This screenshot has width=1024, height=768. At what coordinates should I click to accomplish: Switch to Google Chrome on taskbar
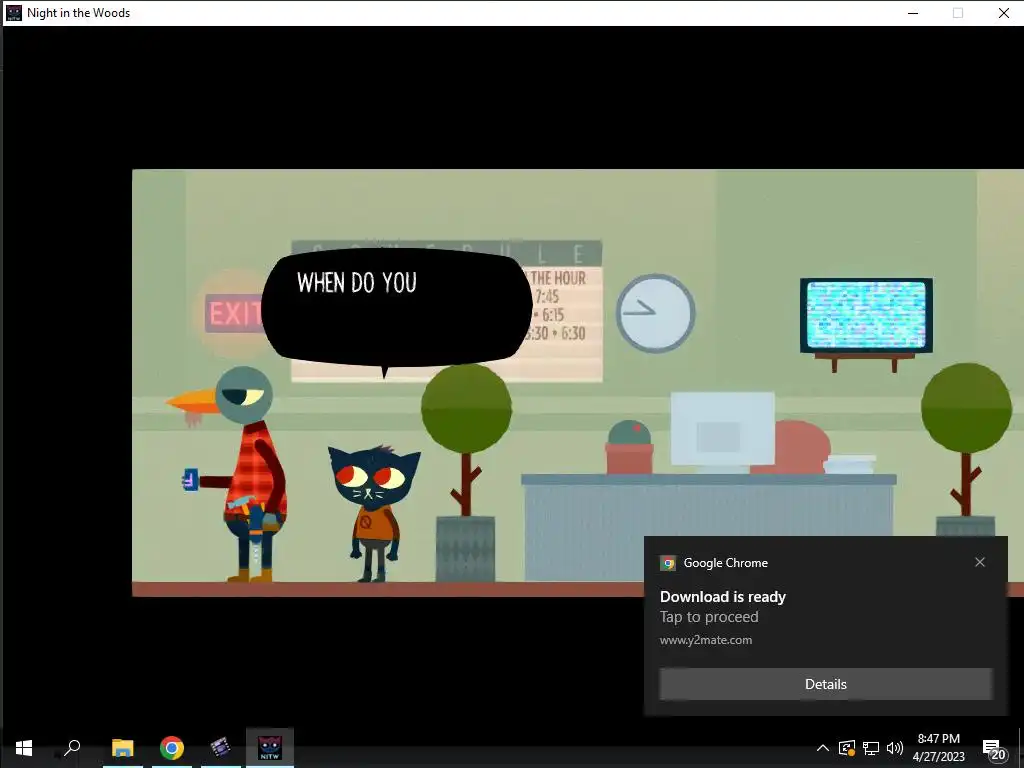[x=172, y=748]
